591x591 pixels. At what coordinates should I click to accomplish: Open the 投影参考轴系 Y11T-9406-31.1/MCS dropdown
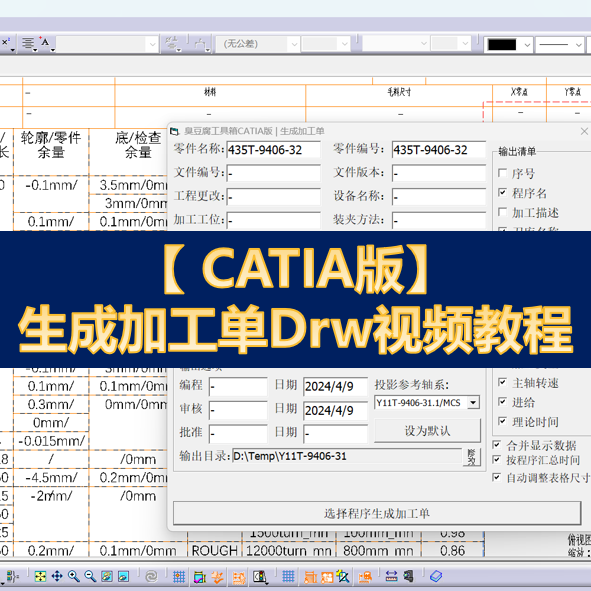pyautogui.click(x=473, y=403)
